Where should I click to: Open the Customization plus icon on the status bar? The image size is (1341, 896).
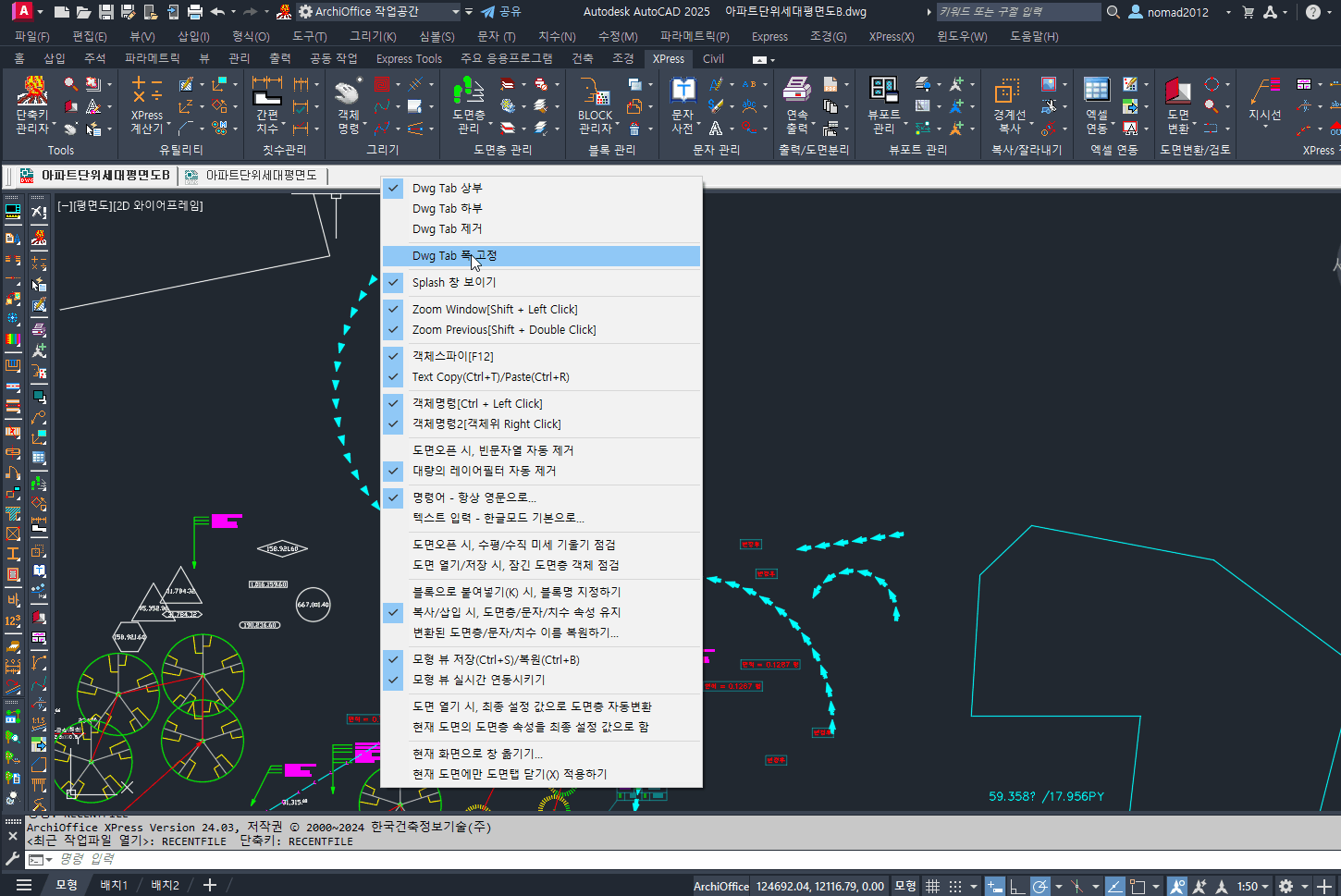1324,886
